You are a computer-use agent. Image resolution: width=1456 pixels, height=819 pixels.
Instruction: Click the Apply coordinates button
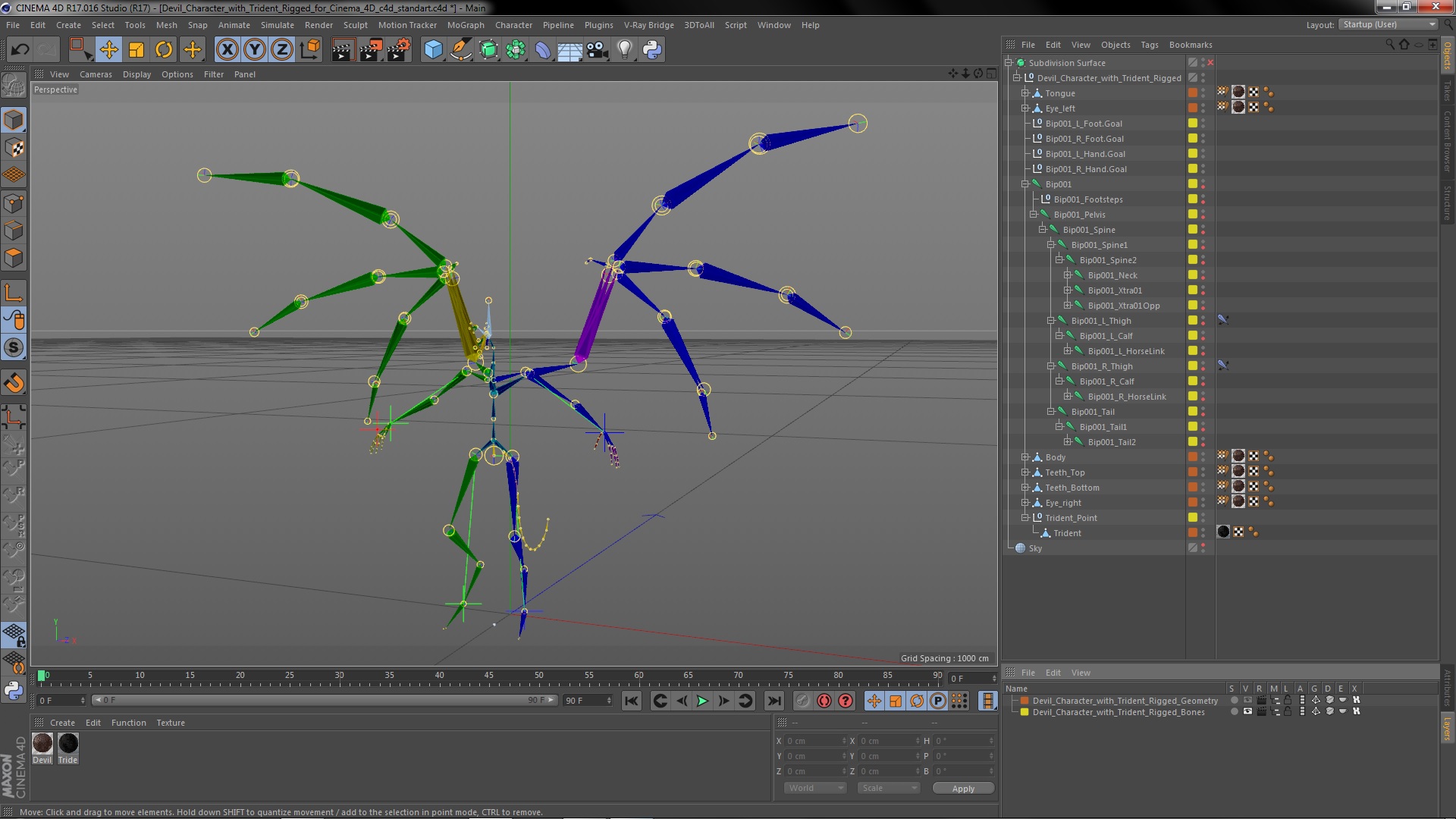[x=963, y=789]
